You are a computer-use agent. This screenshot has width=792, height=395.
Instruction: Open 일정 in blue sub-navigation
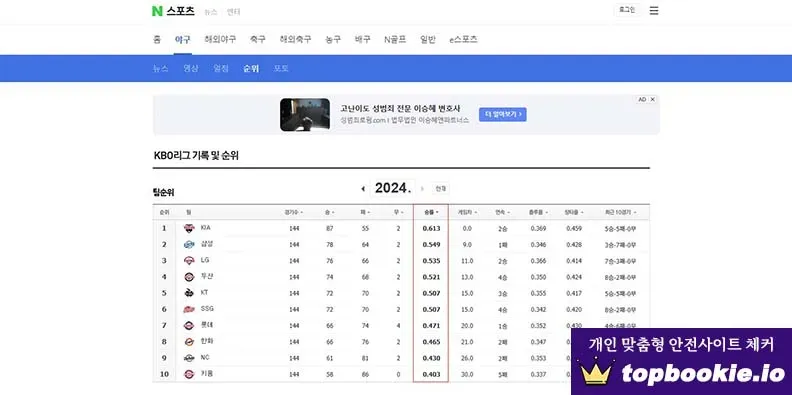click(x=221, y=68)
